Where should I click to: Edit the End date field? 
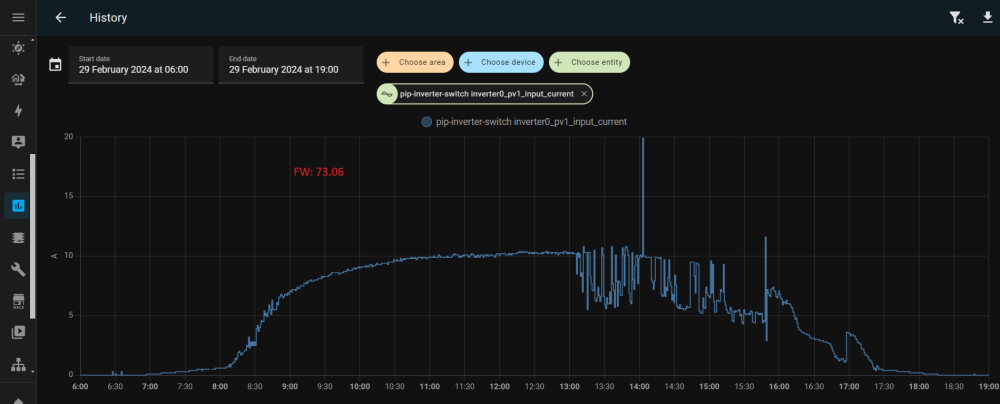(x=291, y=65)
